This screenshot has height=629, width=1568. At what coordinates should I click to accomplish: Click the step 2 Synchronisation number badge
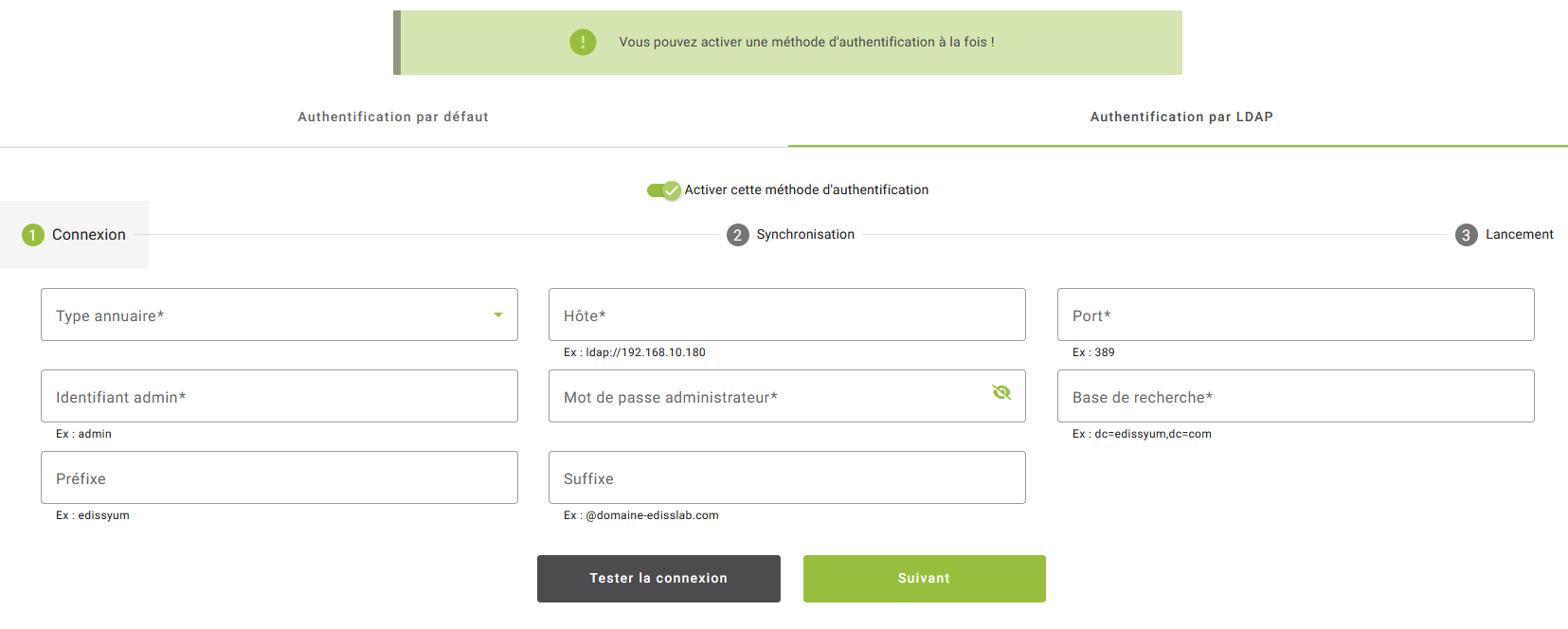738,235
